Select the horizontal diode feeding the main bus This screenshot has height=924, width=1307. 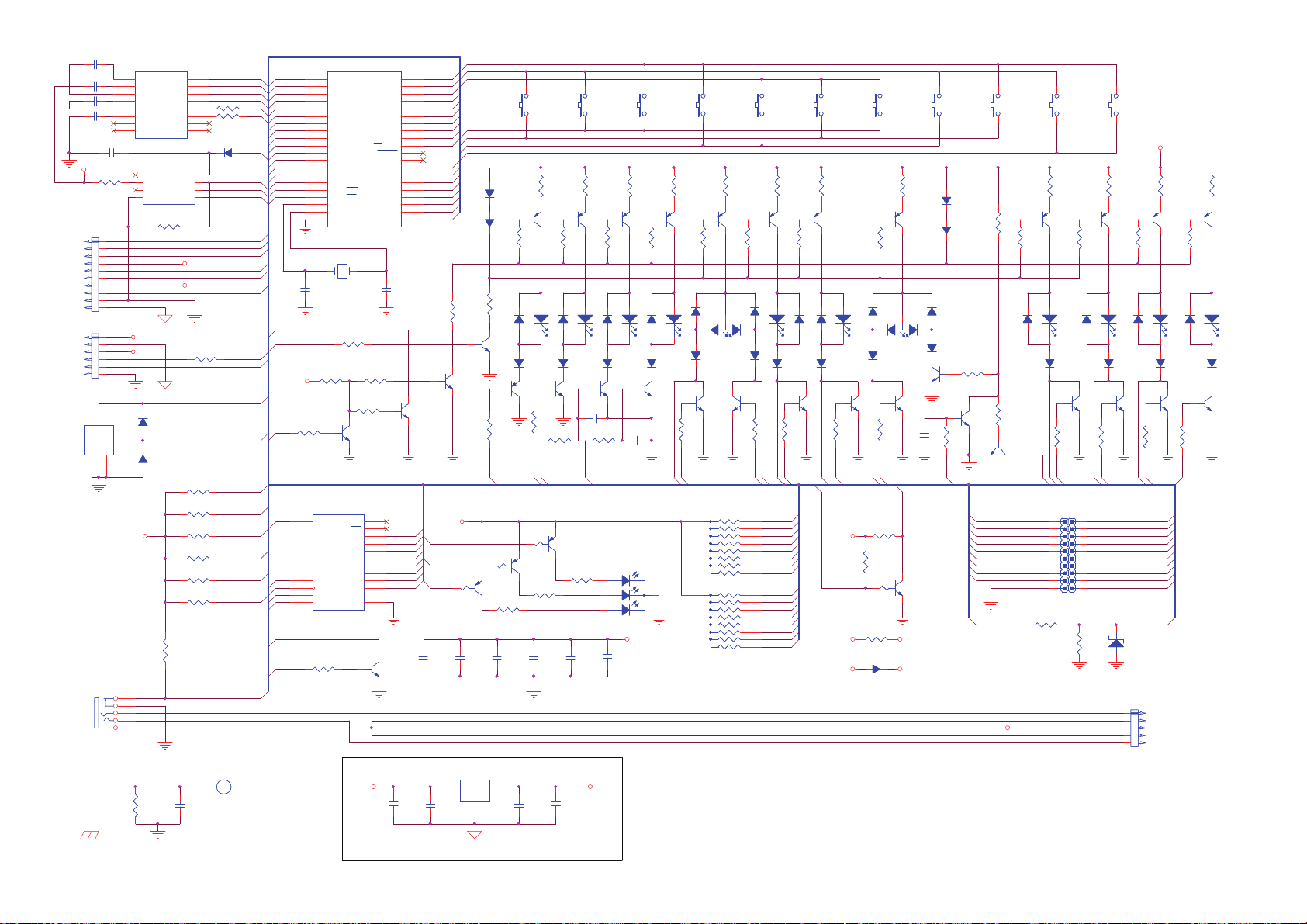(227, 153)
